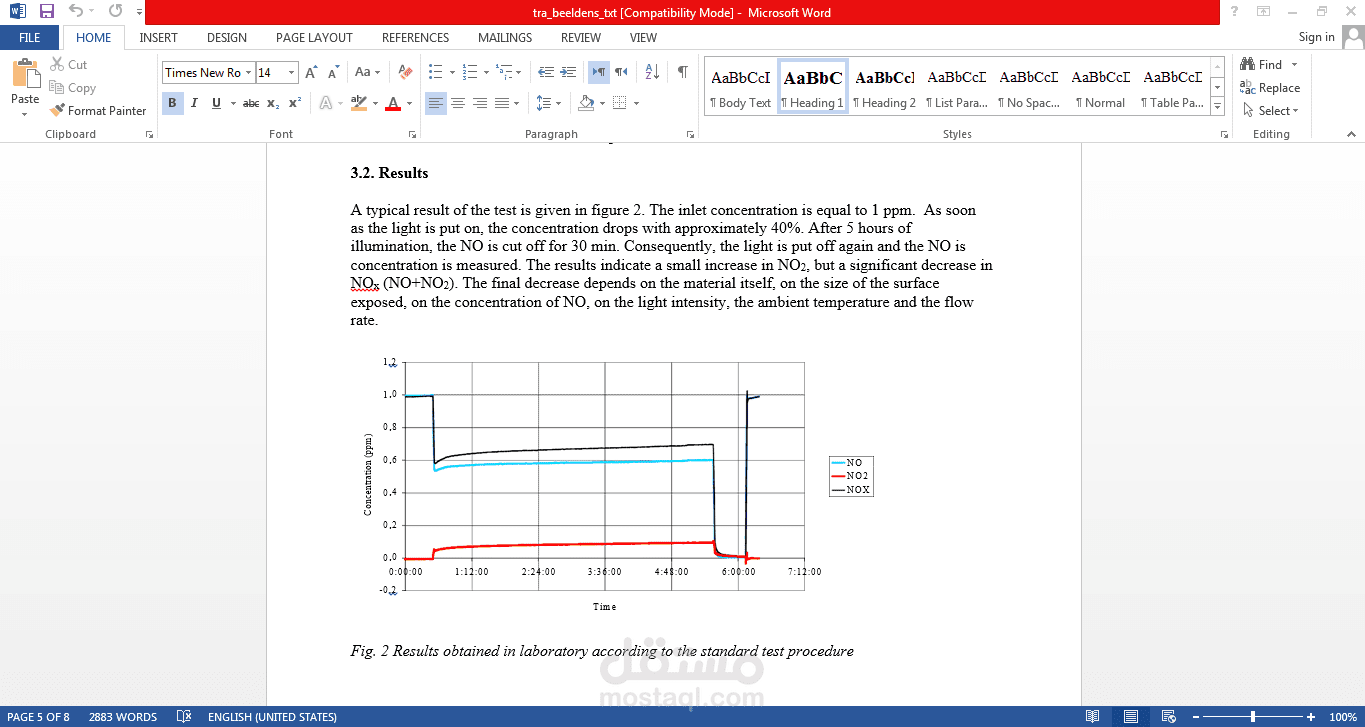
Task: Increase paragraph indent
Action: 569,72
